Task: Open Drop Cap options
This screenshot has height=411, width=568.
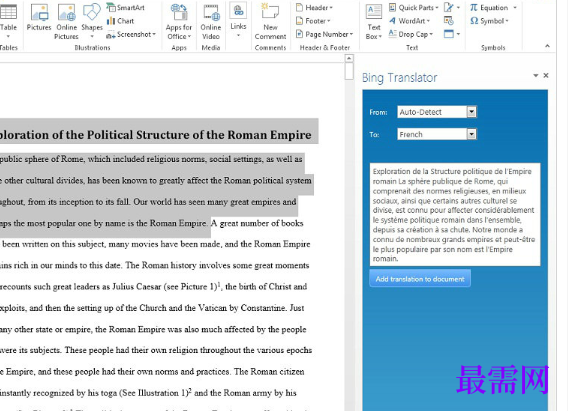Action: 411,34
